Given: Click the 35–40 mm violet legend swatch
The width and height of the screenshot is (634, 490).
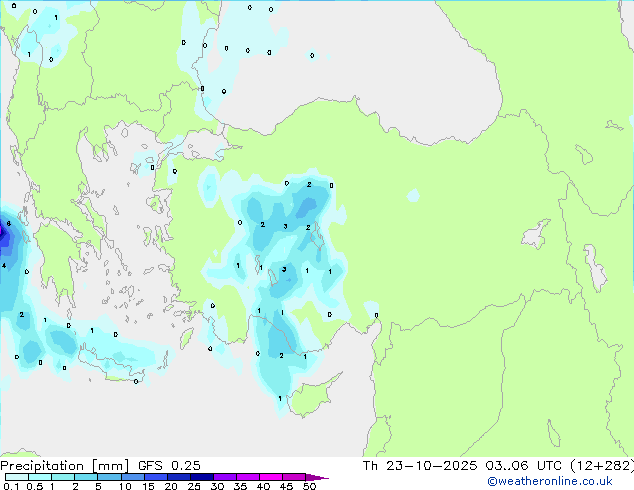Looking at the screenshot, I should pyautogui.click(x=248, y=477).
